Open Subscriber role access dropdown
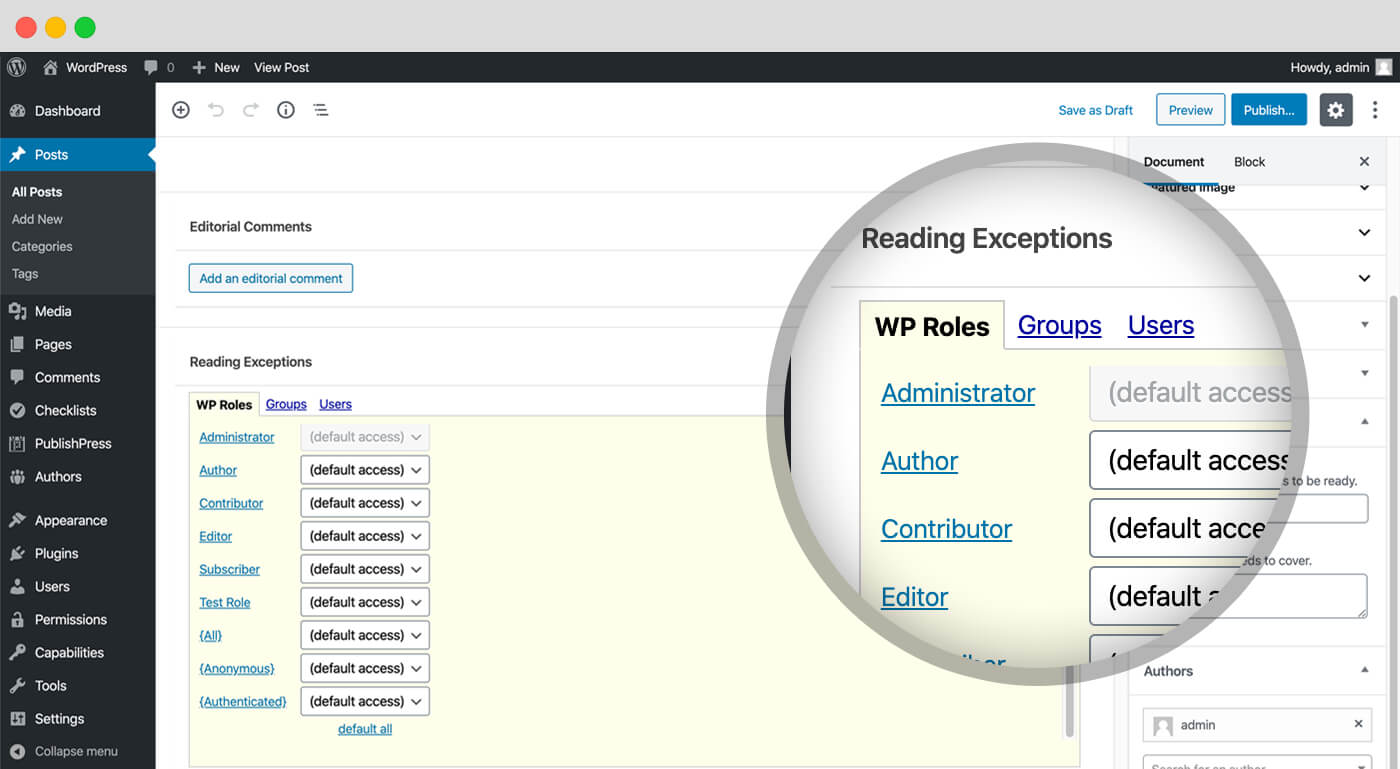 coord(365,569)
